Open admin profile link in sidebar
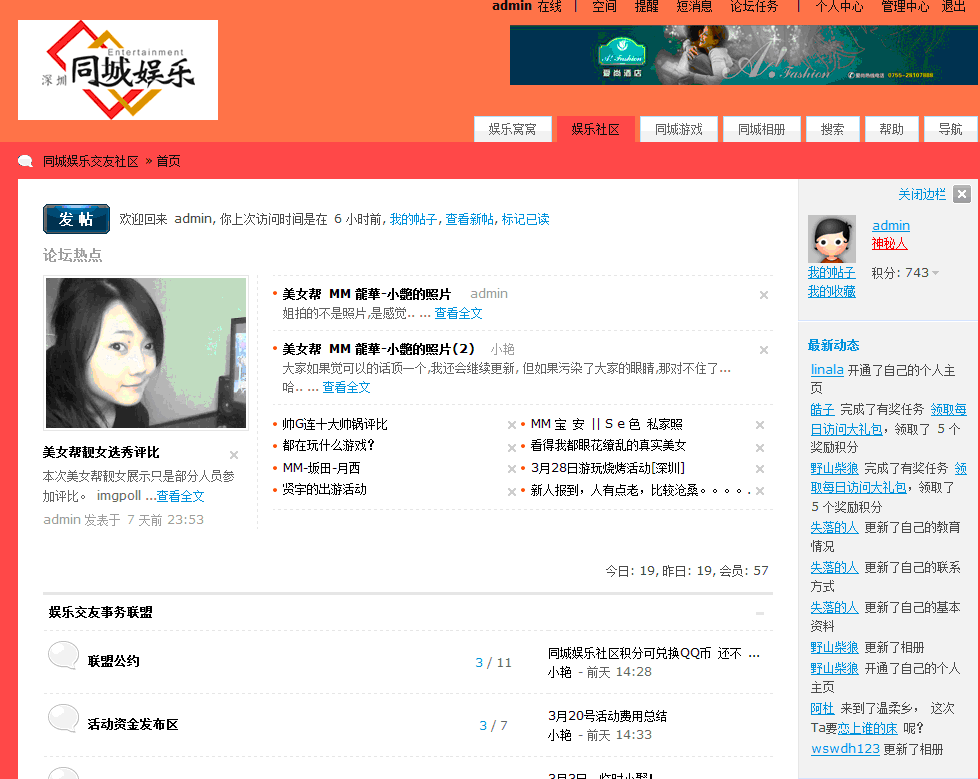The width and height of the screenshot is (980, 779). coord(891,226)
